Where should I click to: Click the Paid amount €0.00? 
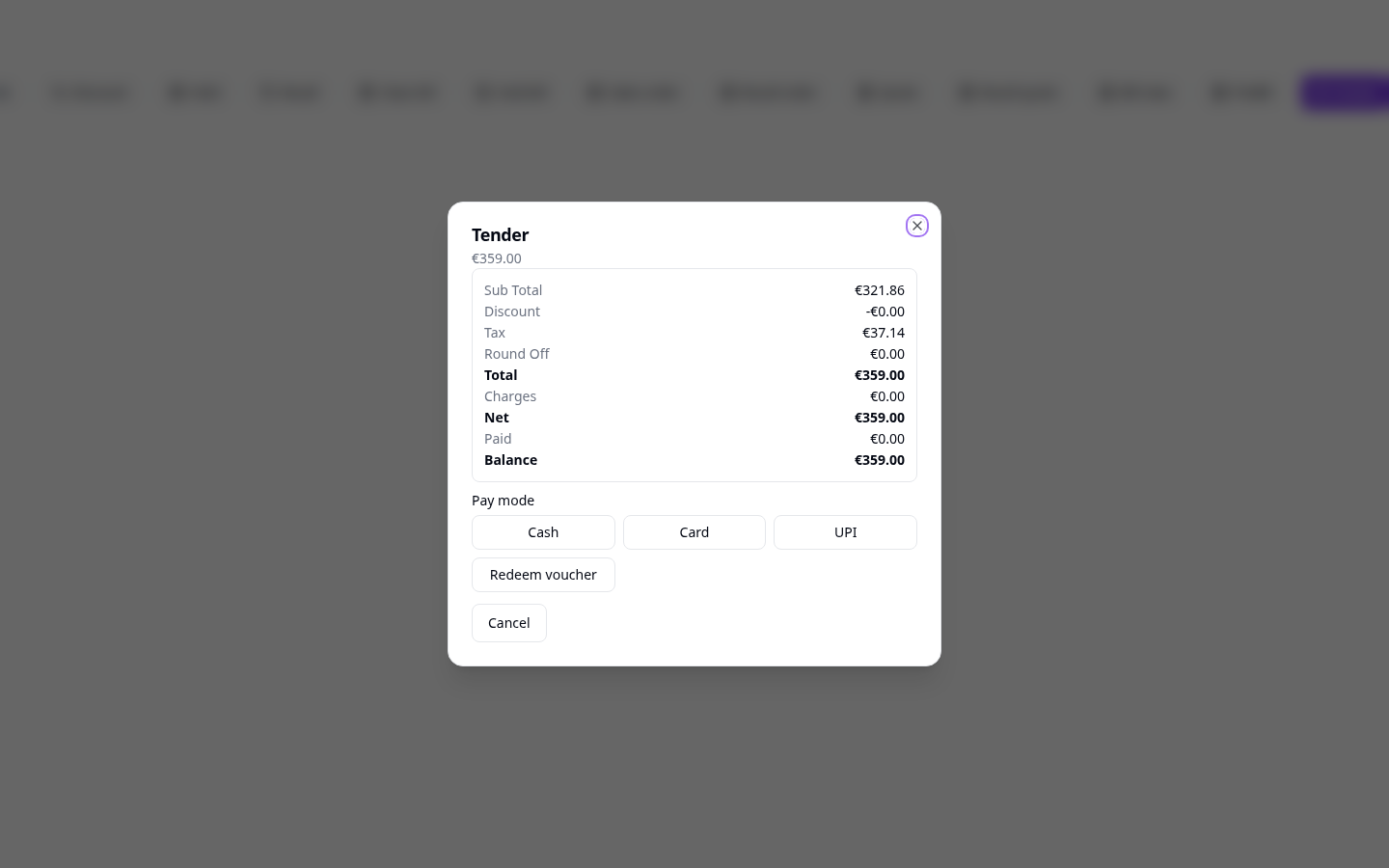[x=887, y=439]
